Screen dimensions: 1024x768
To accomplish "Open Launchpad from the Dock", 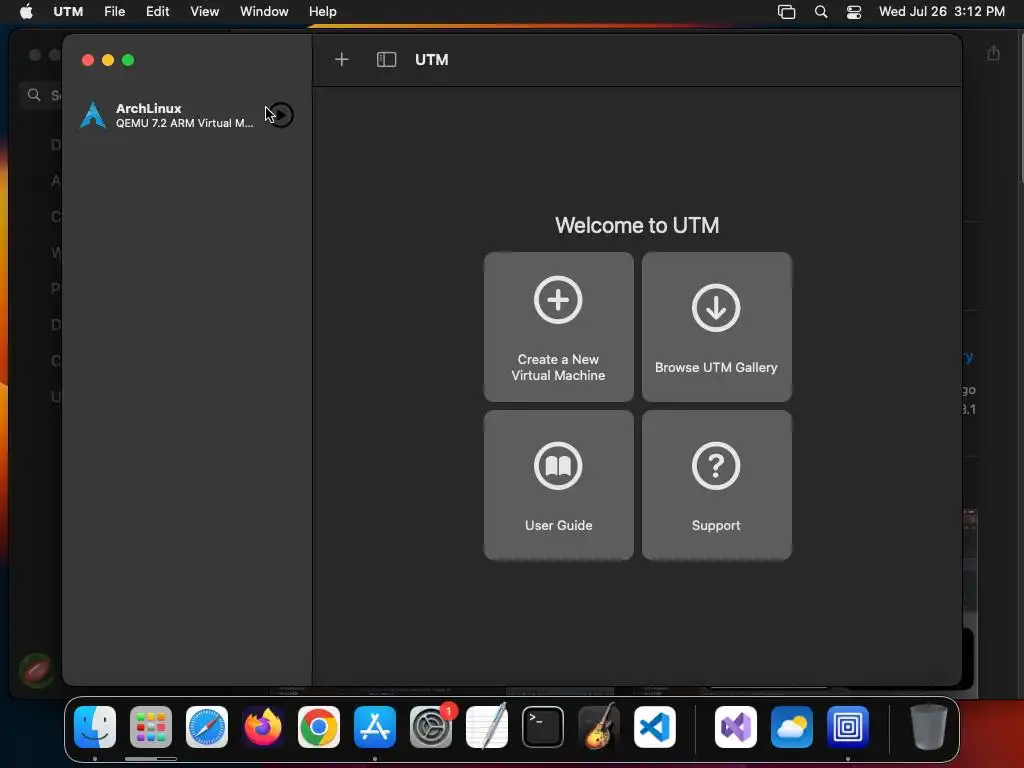I will pos(151,727).
